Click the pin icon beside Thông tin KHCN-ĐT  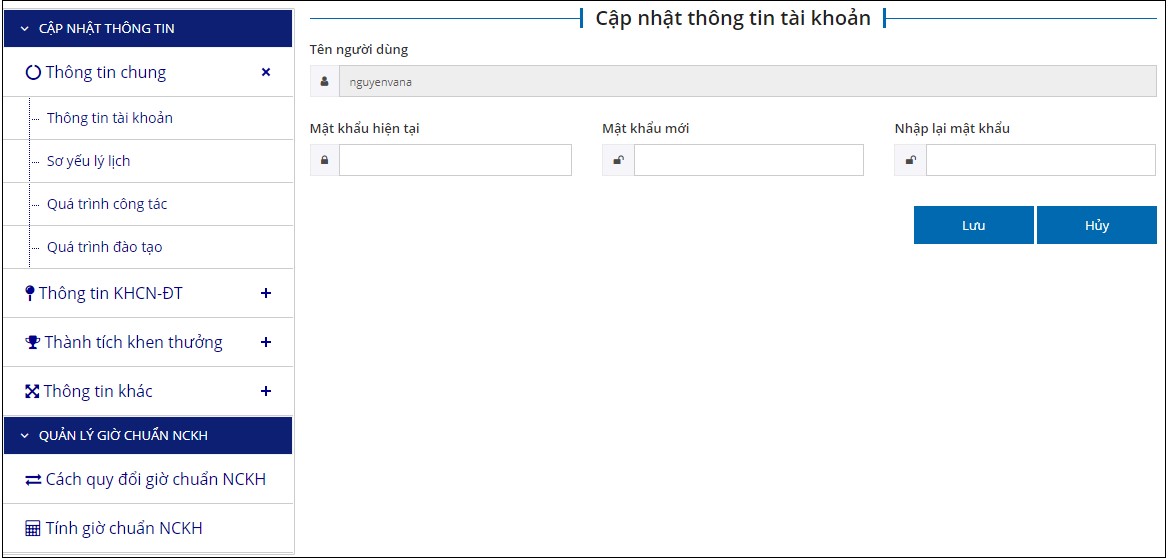point(30,294)
